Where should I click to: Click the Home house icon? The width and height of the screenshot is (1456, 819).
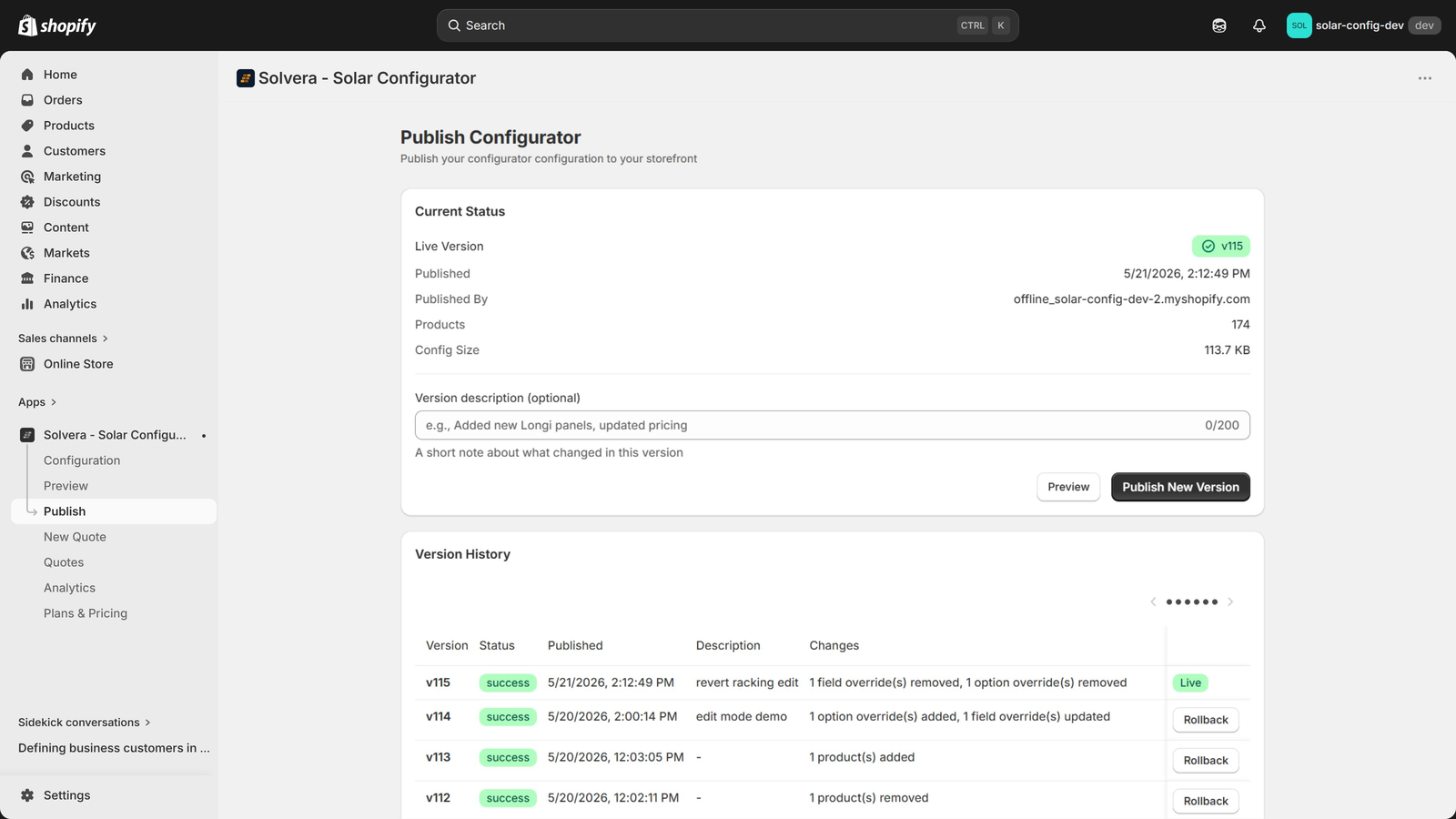click(x=27, y=75)
